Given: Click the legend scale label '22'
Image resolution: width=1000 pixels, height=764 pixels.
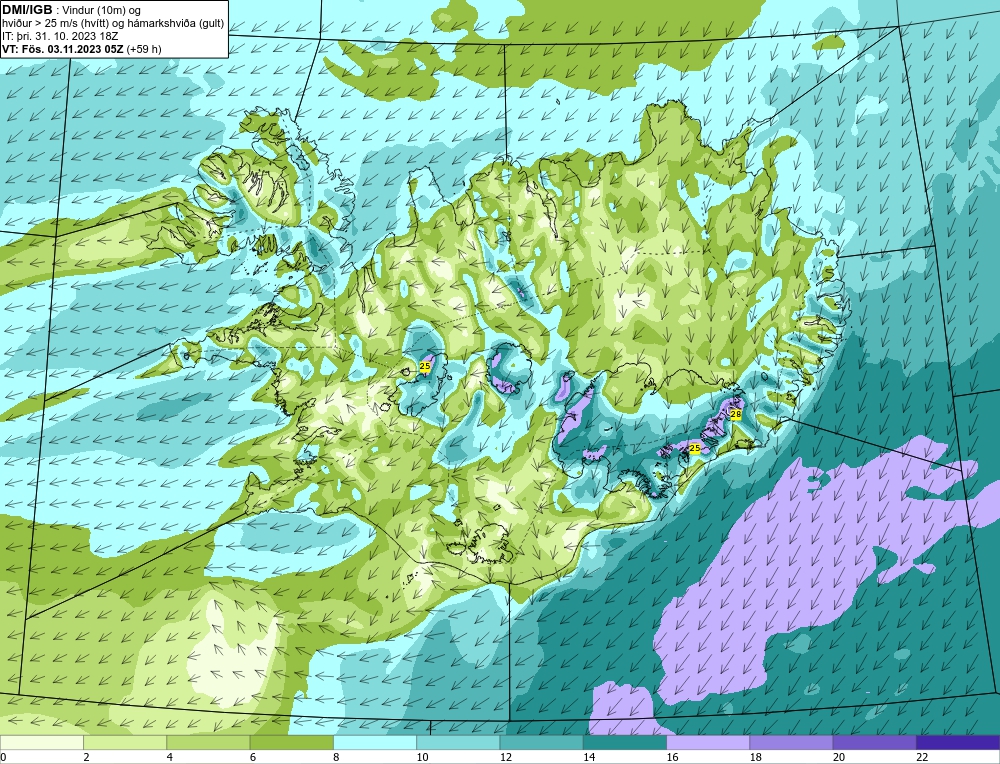Looking at the screenshot, I should tap(922, 757).
